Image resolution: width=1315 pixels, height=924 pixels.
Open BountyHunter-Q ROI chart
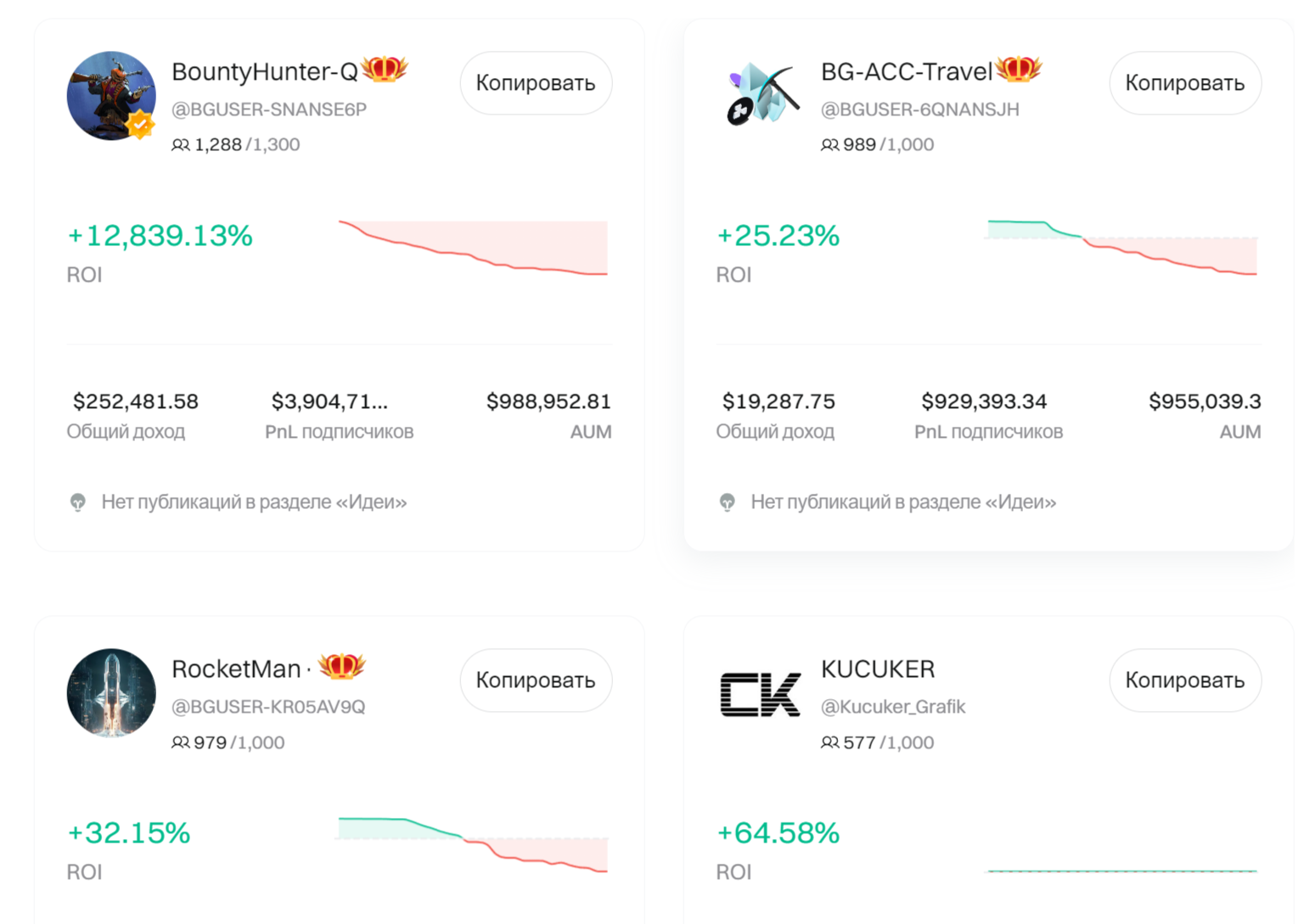point(473,248)
